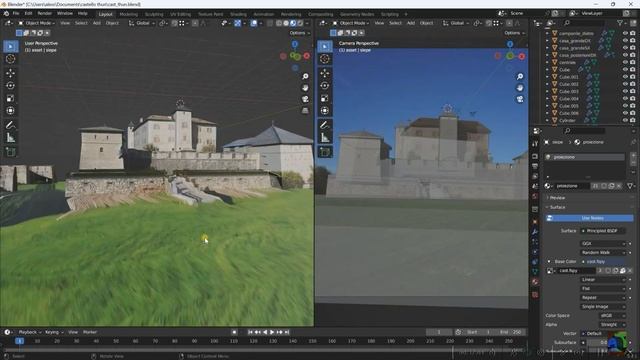Click the outliner search field
640x360 pixels.
[584, 23]
